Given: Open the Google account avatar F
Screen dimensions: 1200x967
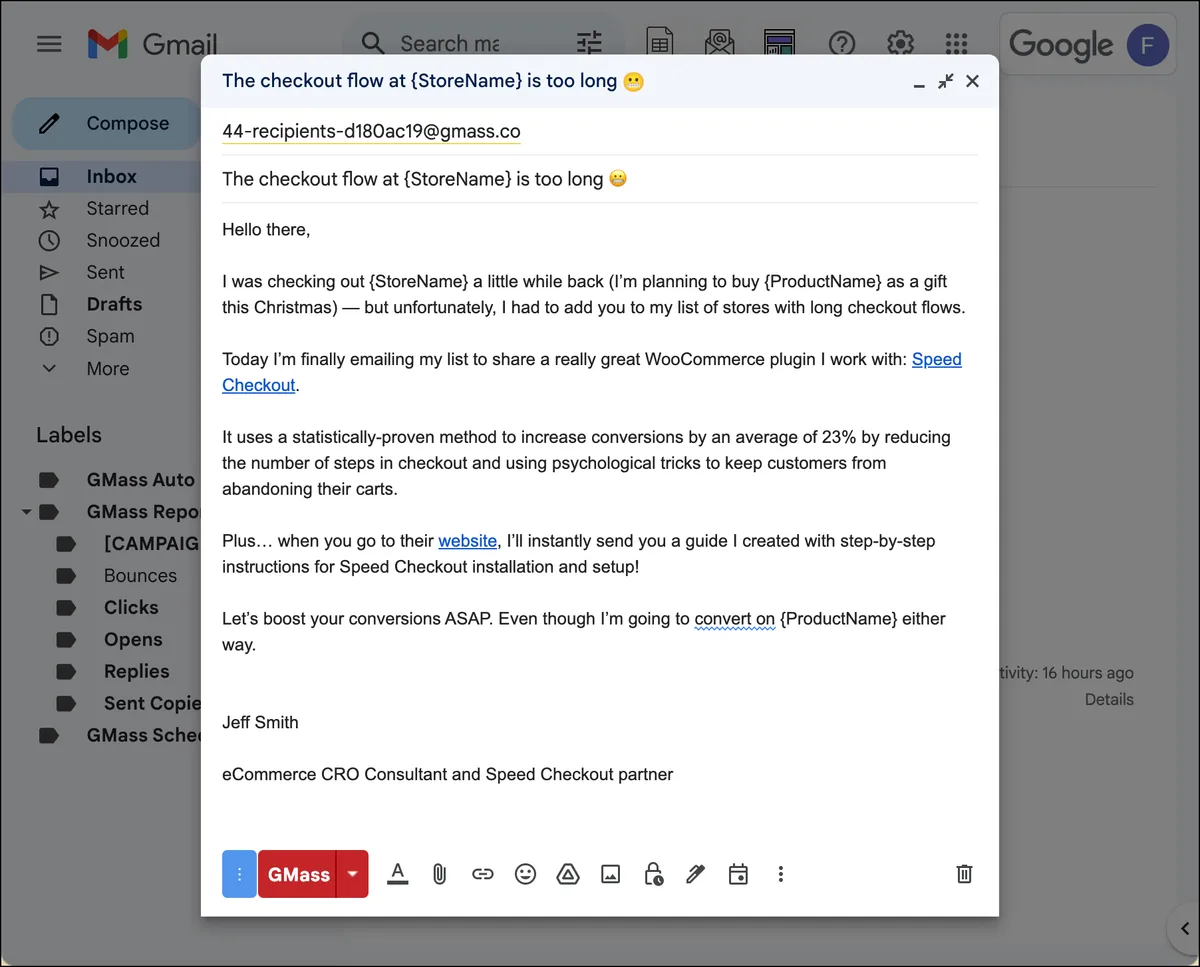Looking at the screenshot, I should [x=1147, y=45].
